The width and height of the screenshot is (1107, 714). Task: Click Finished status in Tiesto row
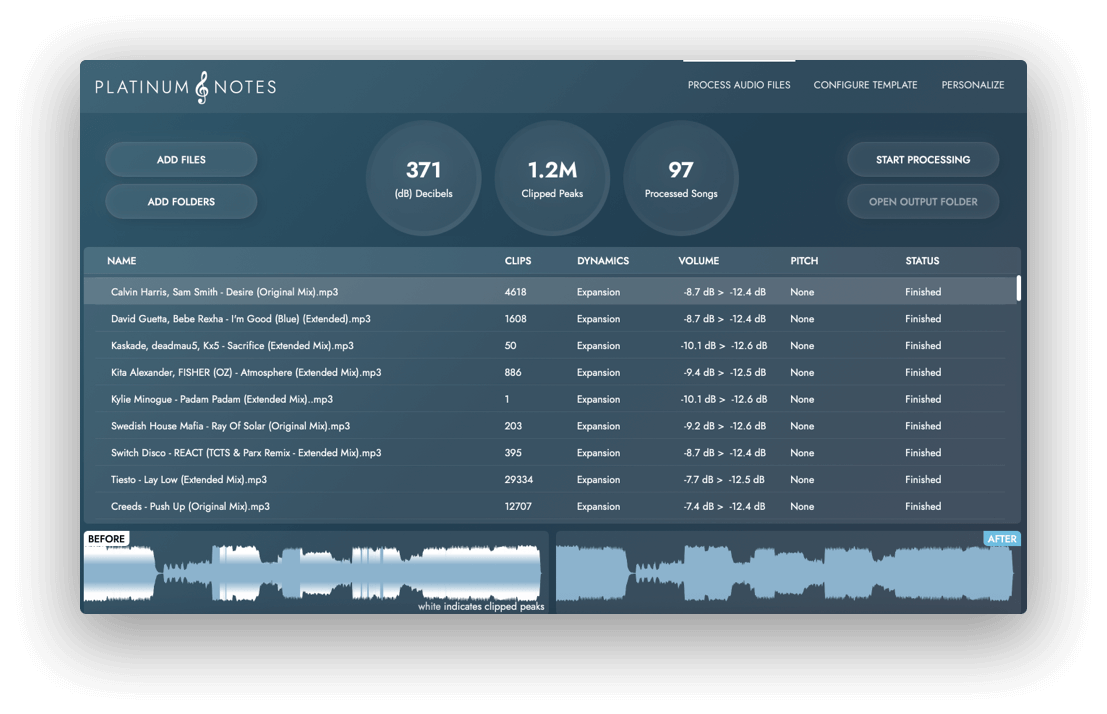[x=923, y=480]
